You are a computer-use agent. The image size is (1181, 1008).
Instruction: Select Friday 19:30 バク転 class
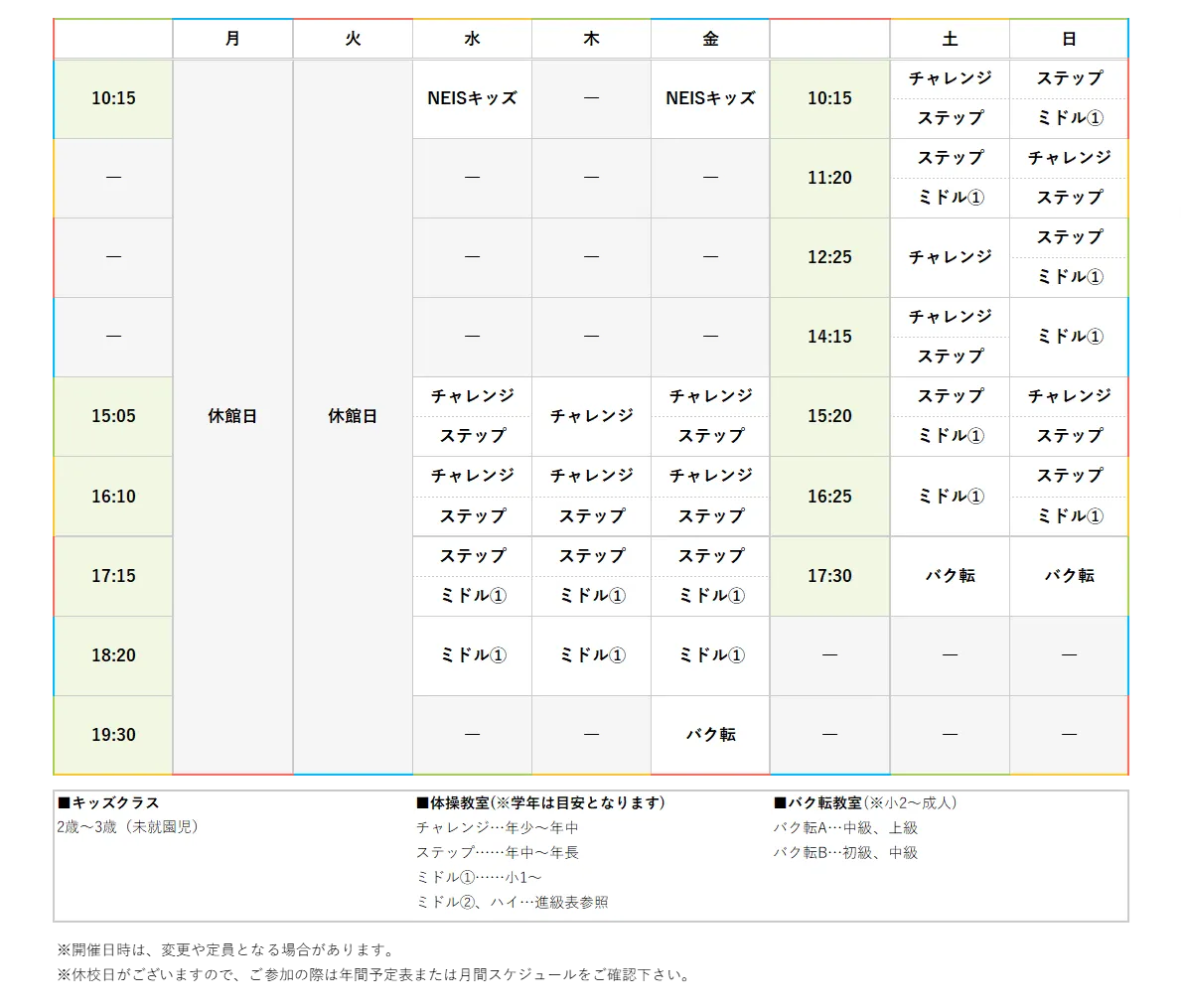tap(710, 735)
